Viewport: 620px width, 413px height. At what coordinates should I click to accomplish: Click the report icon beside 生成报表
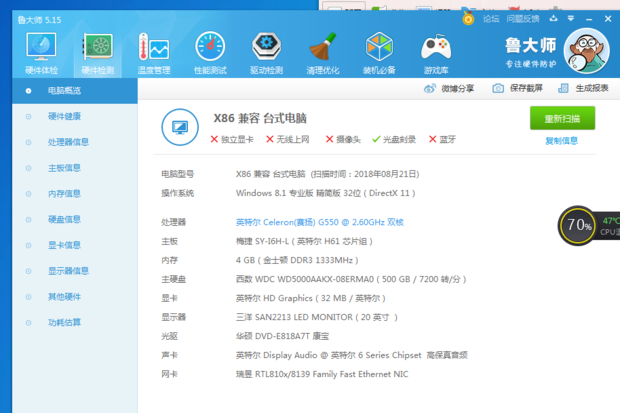pyautogui.click(x=563, y=88)
